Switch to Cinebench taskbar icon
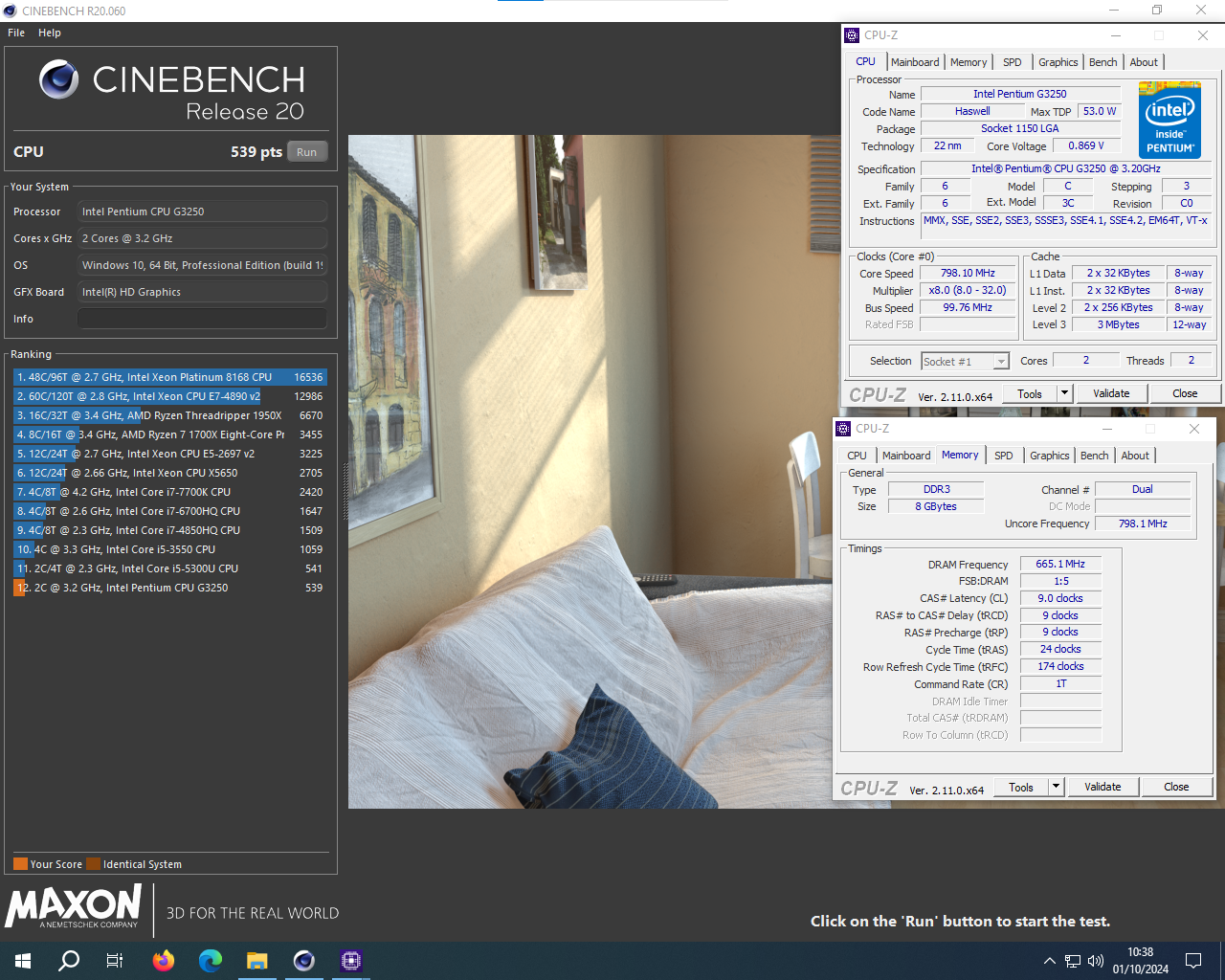Screen dimensions: 1225x980 [304, 961]
